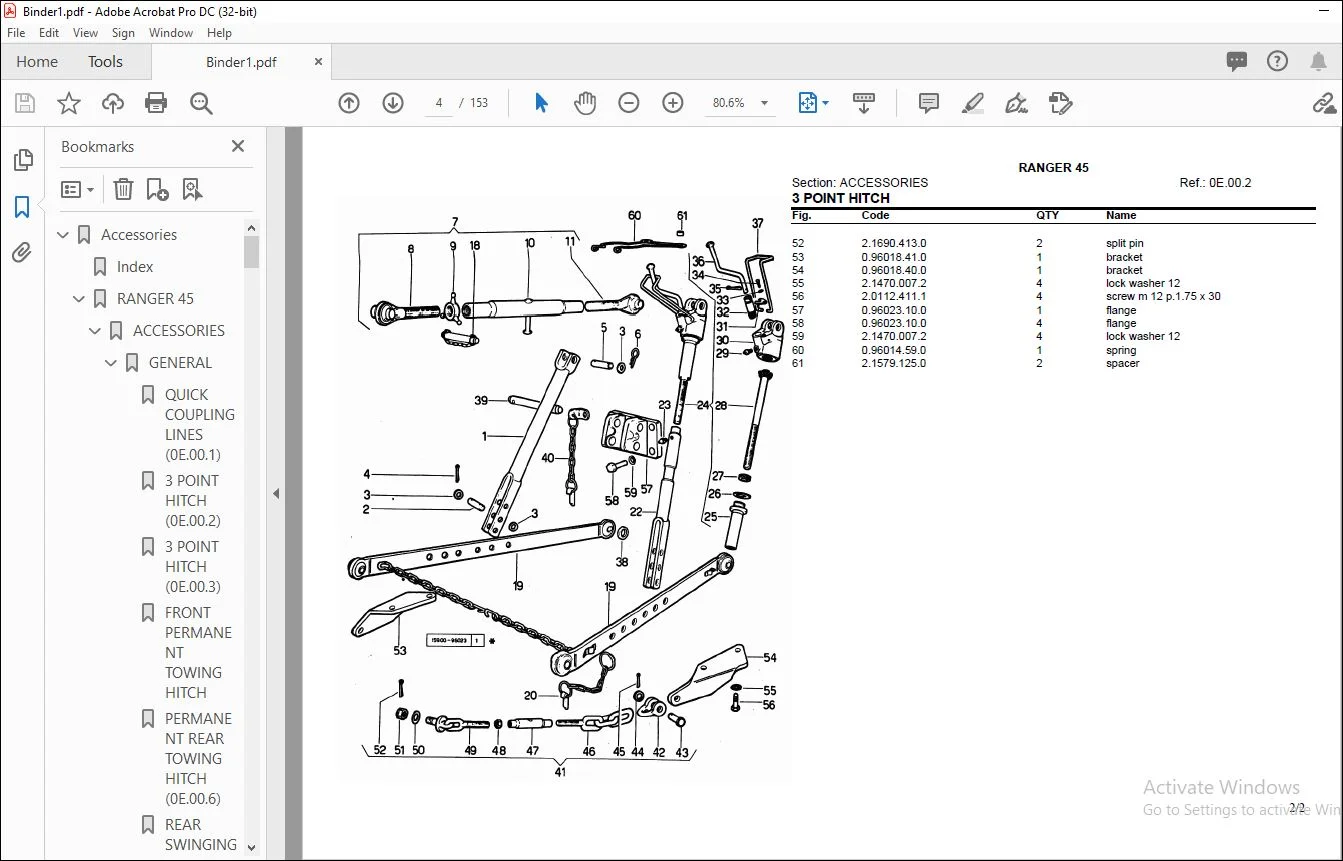Collapse the ACCESSORIES sub-bookmark

(96, 331)
